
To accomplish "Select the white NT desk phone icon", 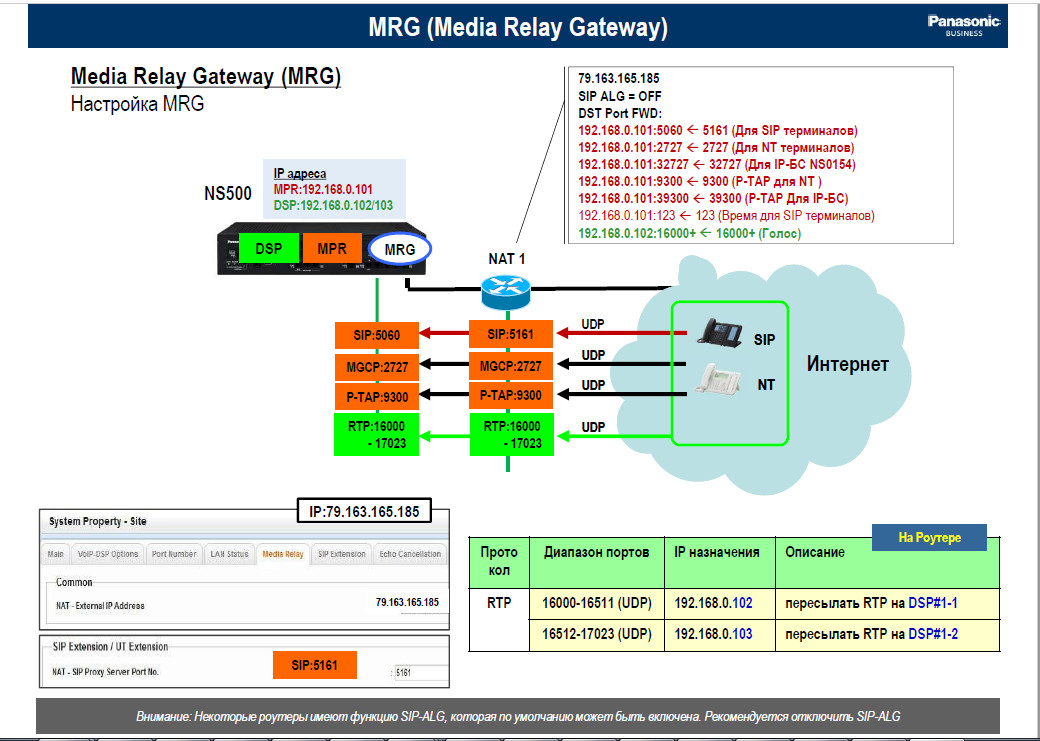I will pos(717,380).
